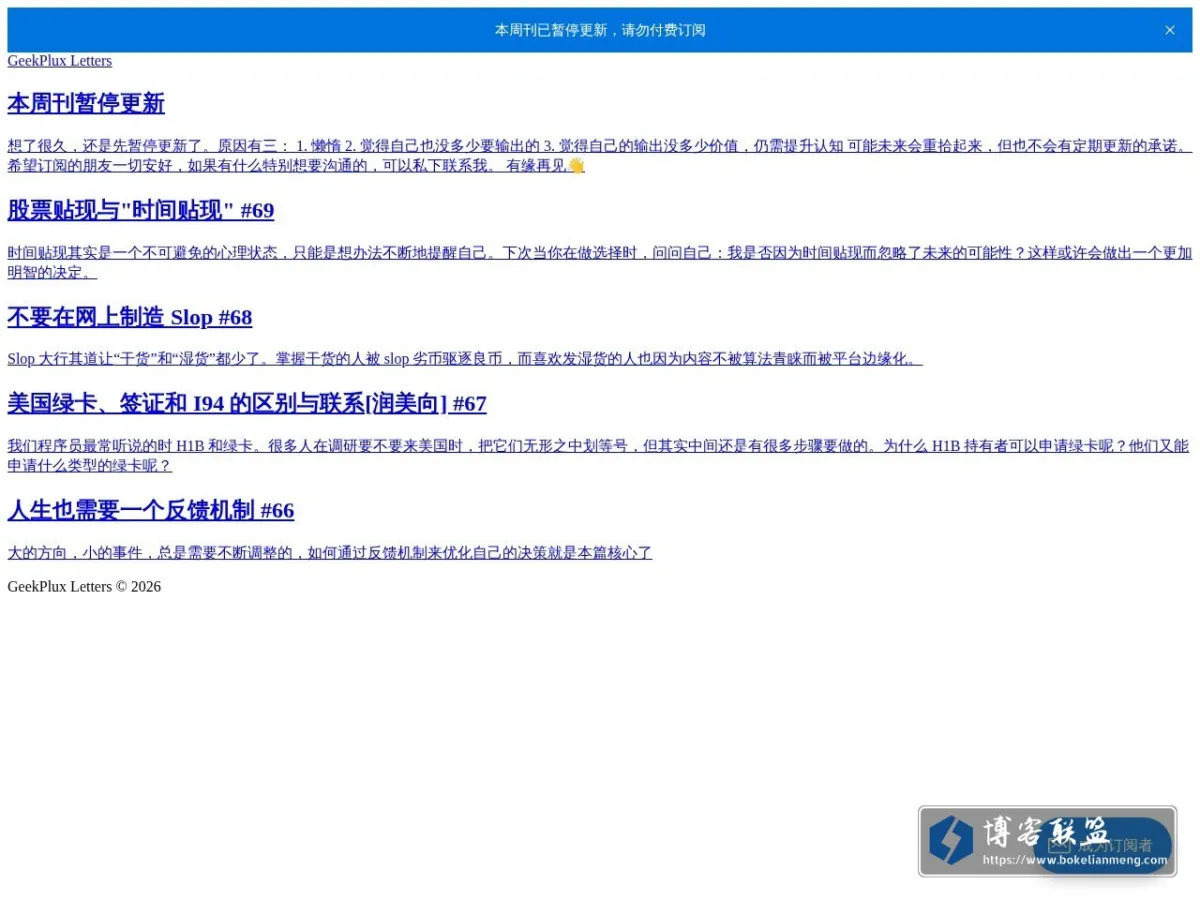Open the post 美国绿卡、签证和 I94 的区别与联系 #67
1200x900 pixels.
pyautogui.click(x=247, y=403)
